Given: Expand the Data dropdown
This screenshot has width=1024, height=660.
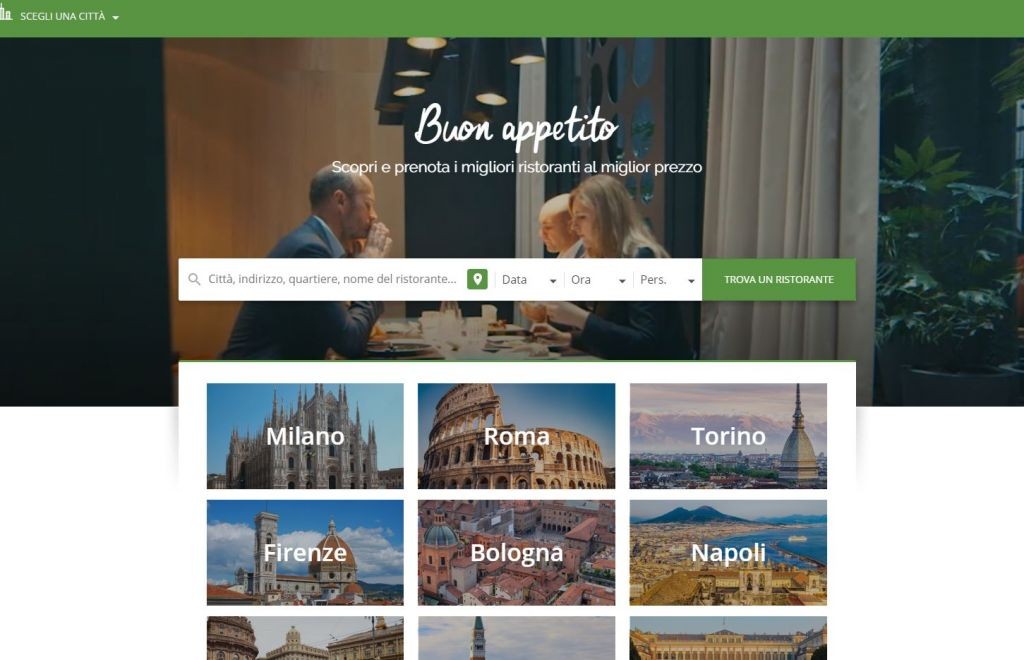Looking at the screenshot, I should coord(529,279).
